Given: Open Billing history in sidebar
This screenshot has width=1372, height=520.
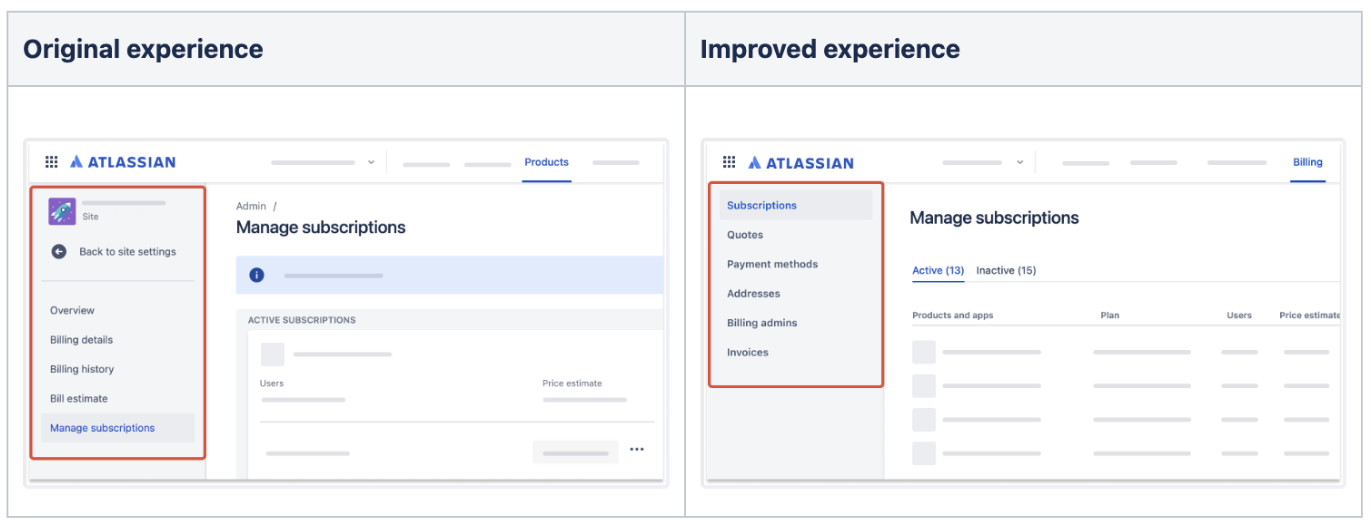Looking at the screenshot, I should [82, 369].
